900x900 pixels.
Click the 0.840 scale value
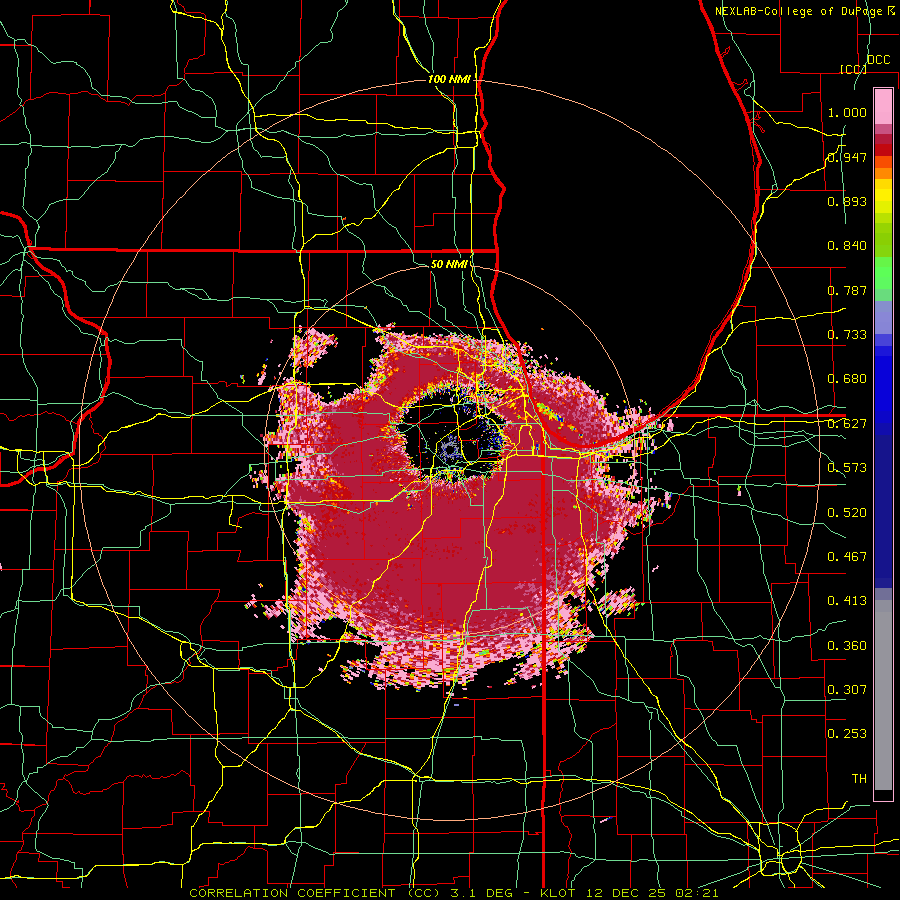847,246
